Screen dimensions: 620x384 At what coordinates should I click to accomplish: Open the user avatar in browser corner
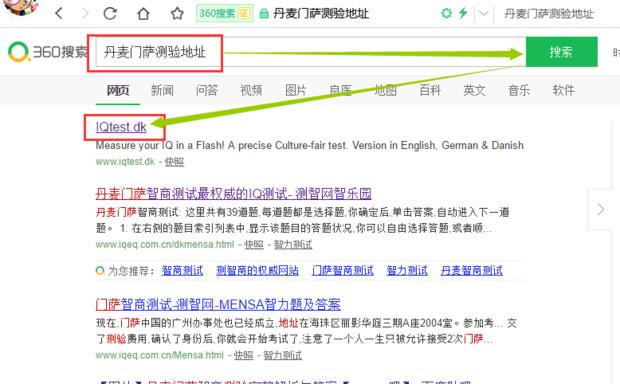(x=22, y=7)
